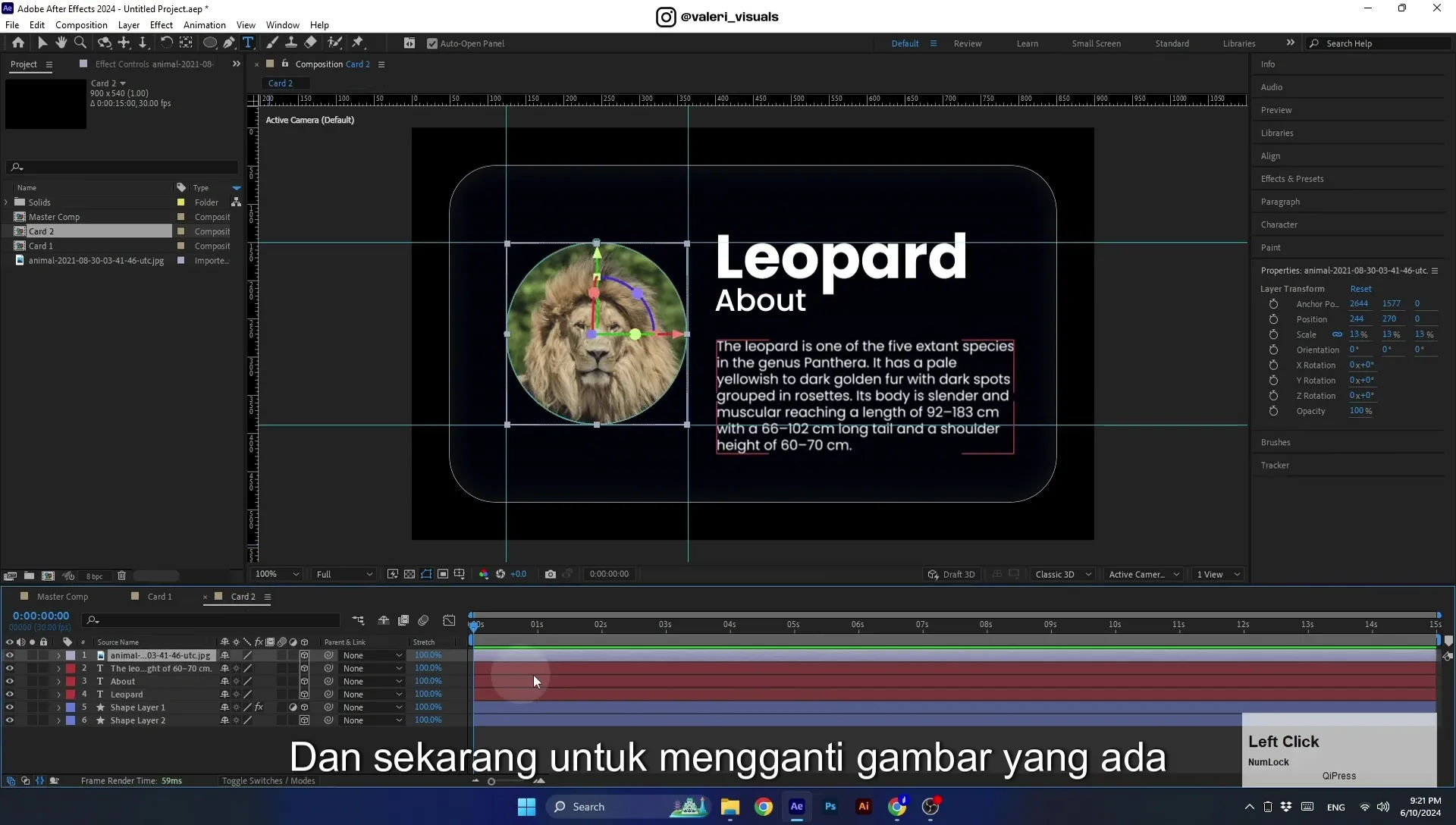Hide Shape Layer 1 visibility

coord(10,707)
